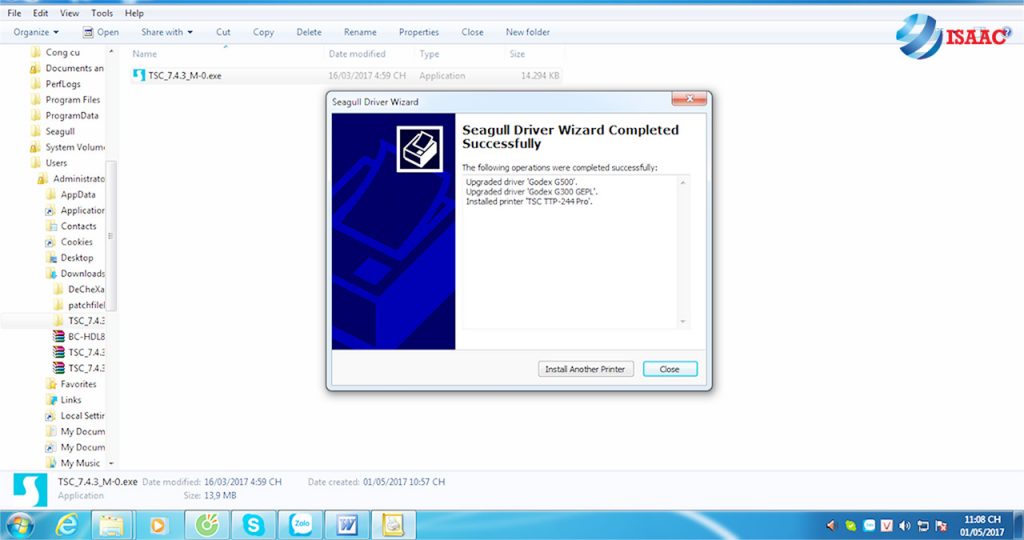1024x540 pixels.
Task: Select the AppData folder
Action: coord(78,195)
